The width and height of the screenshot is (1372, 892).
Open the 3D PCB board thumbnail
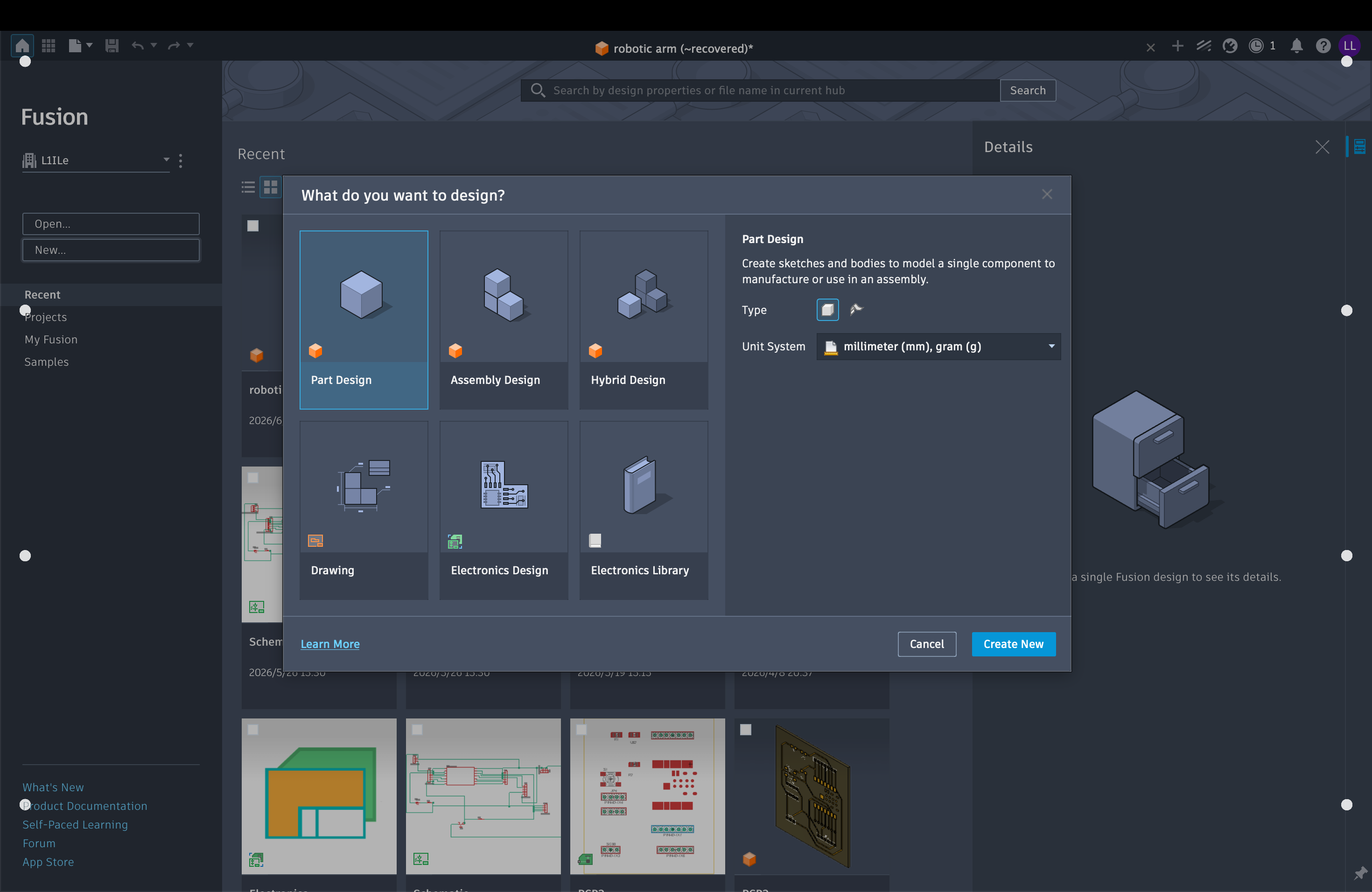[812, 796]
